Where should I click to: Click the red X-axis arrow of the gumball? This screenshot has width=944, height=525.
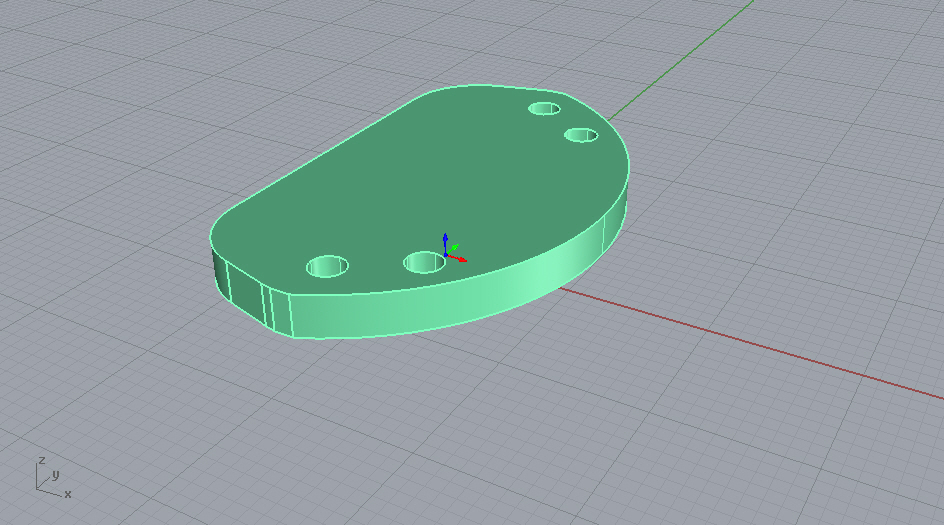462,259
